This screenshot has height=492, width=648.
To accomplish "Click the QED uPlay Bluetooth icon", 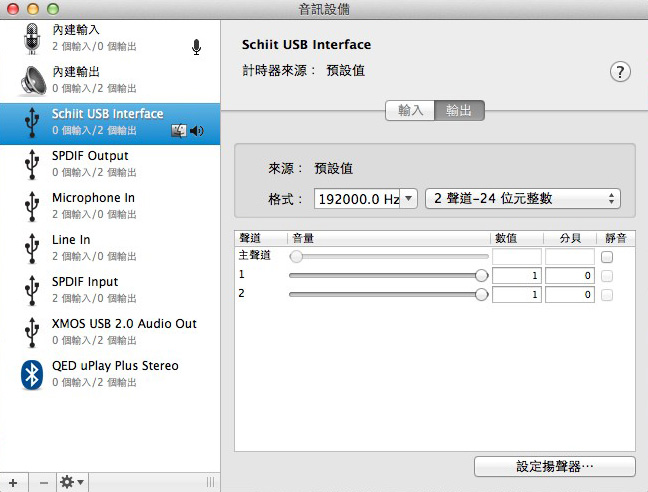I will pos(32,375).
